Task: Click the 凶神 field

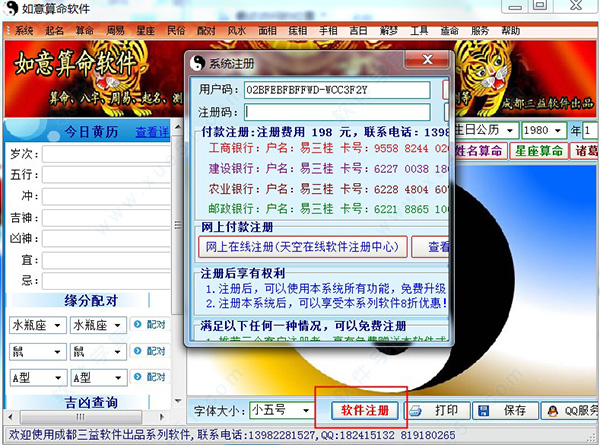Action: point(106,239)
